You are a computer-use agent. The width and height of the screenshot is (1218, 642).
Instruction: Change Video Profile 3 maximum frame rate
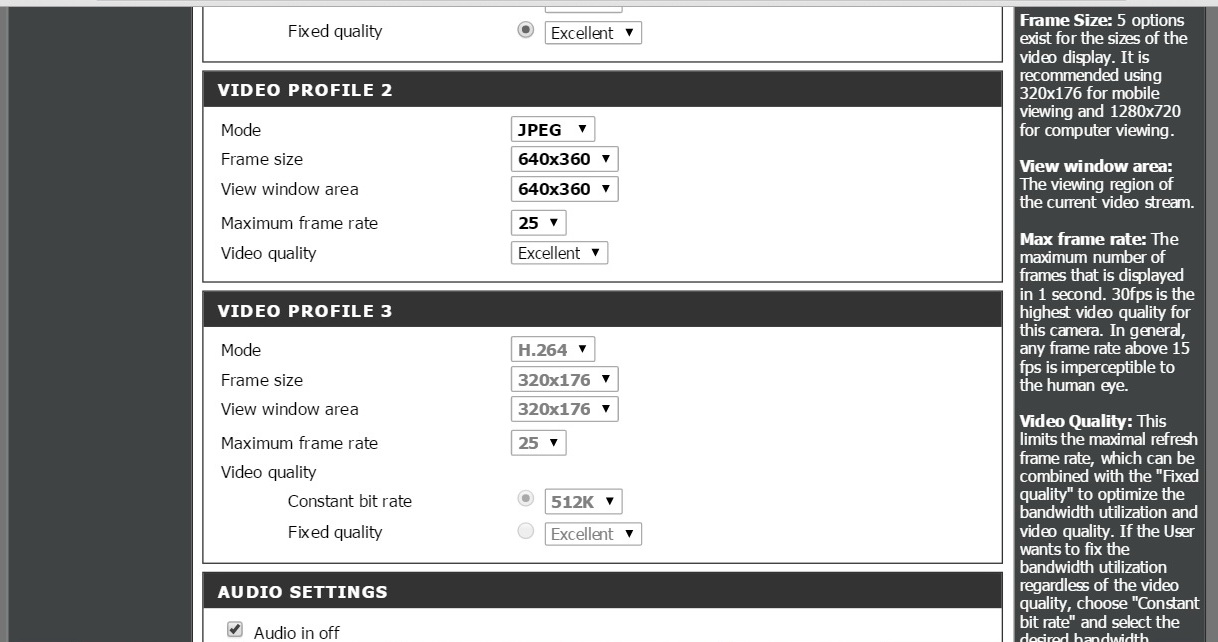(x=538, y=443)
